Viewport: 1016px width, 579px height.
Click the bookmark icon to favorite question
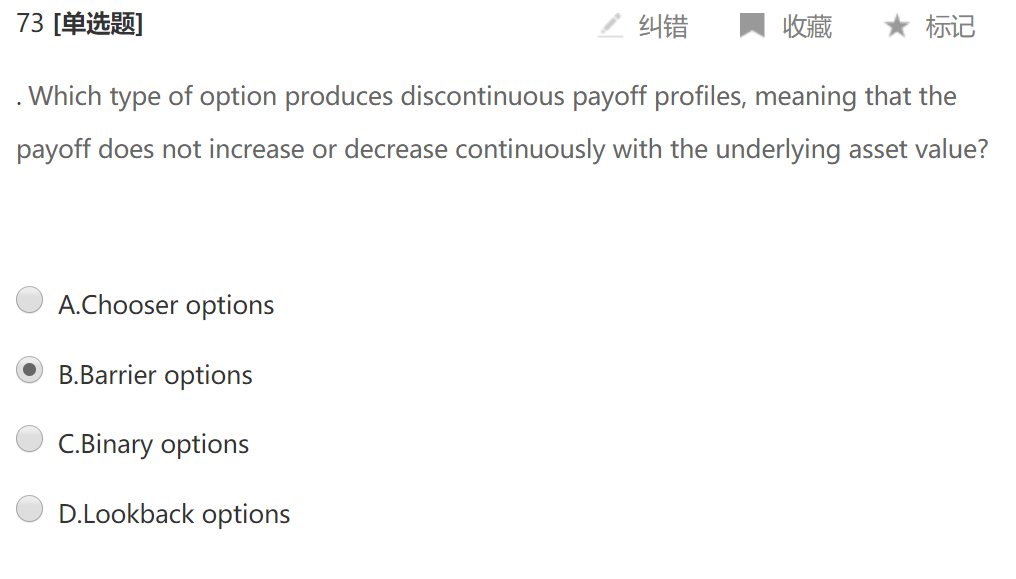pos(752,26)
